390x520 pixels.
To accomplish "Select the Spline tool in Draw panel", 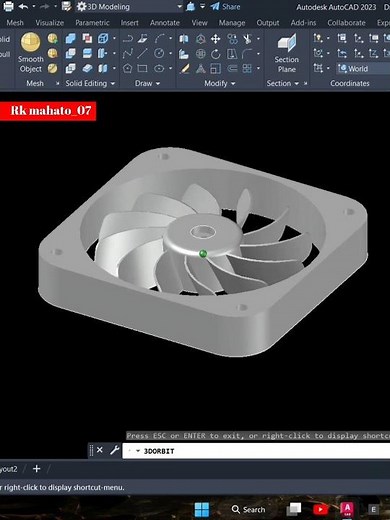I will (x=127, y=53).
